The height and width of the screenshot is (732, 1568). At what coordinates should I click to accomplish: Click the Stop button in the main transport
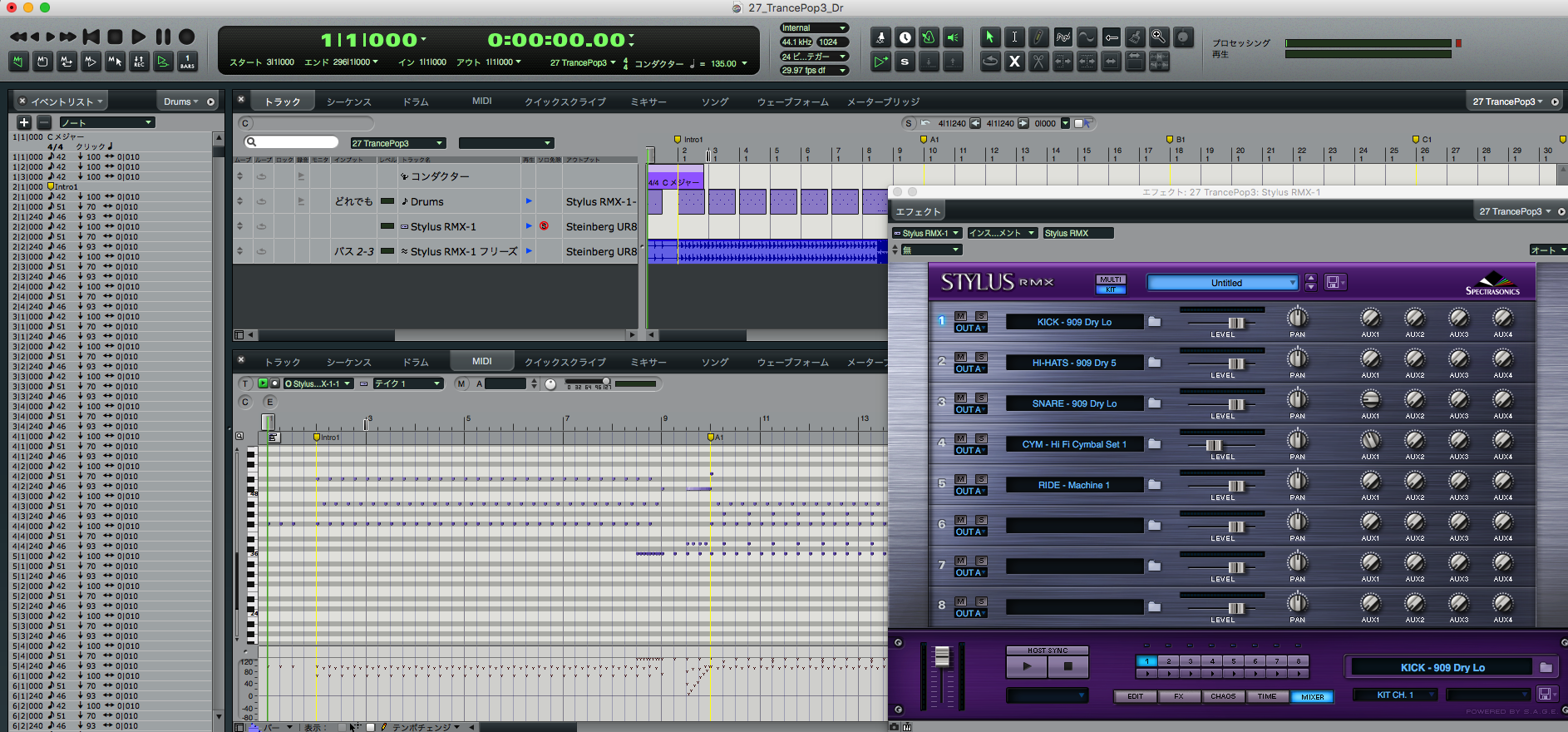[116, 37]
